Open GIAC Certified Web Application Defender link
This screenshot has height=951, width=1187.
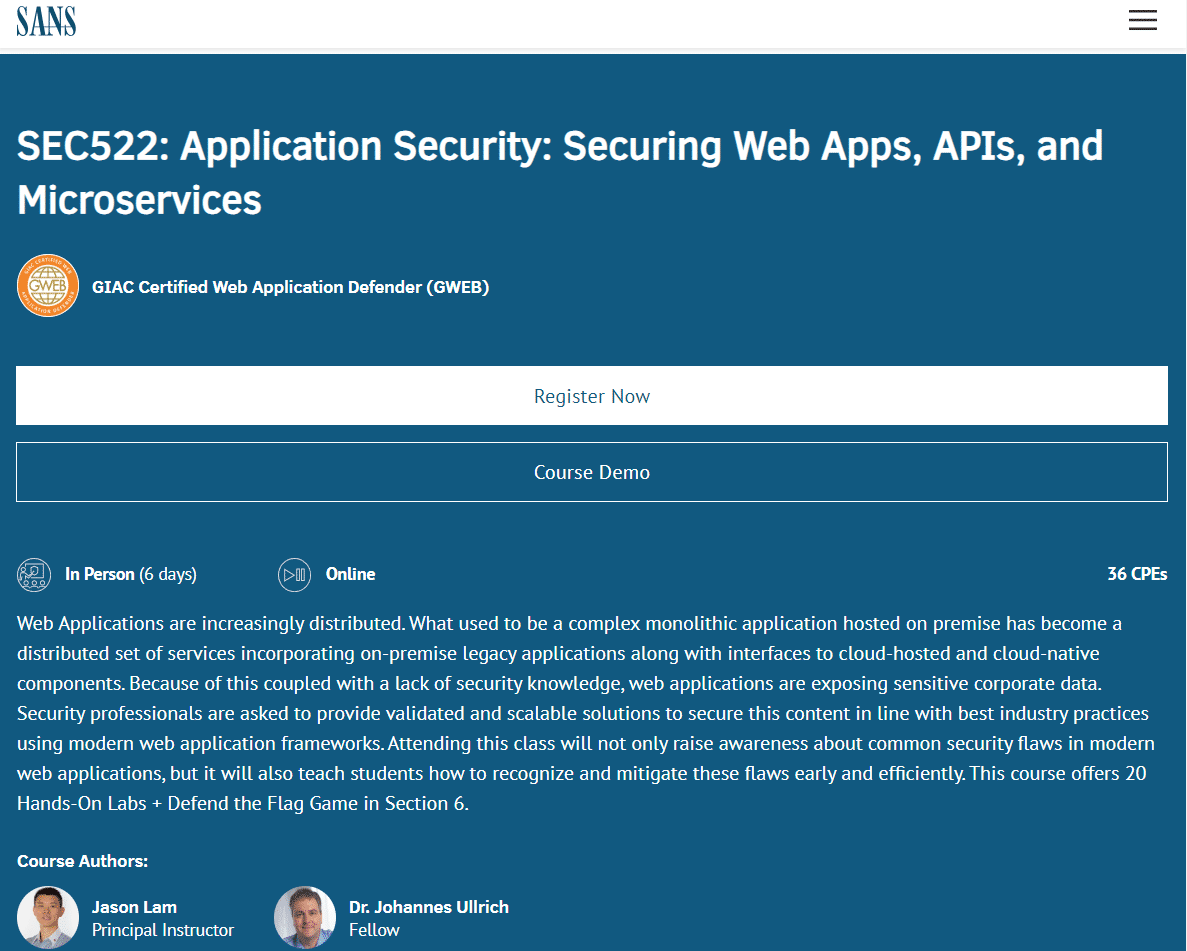pyautogui.click(x=290, y=287)
